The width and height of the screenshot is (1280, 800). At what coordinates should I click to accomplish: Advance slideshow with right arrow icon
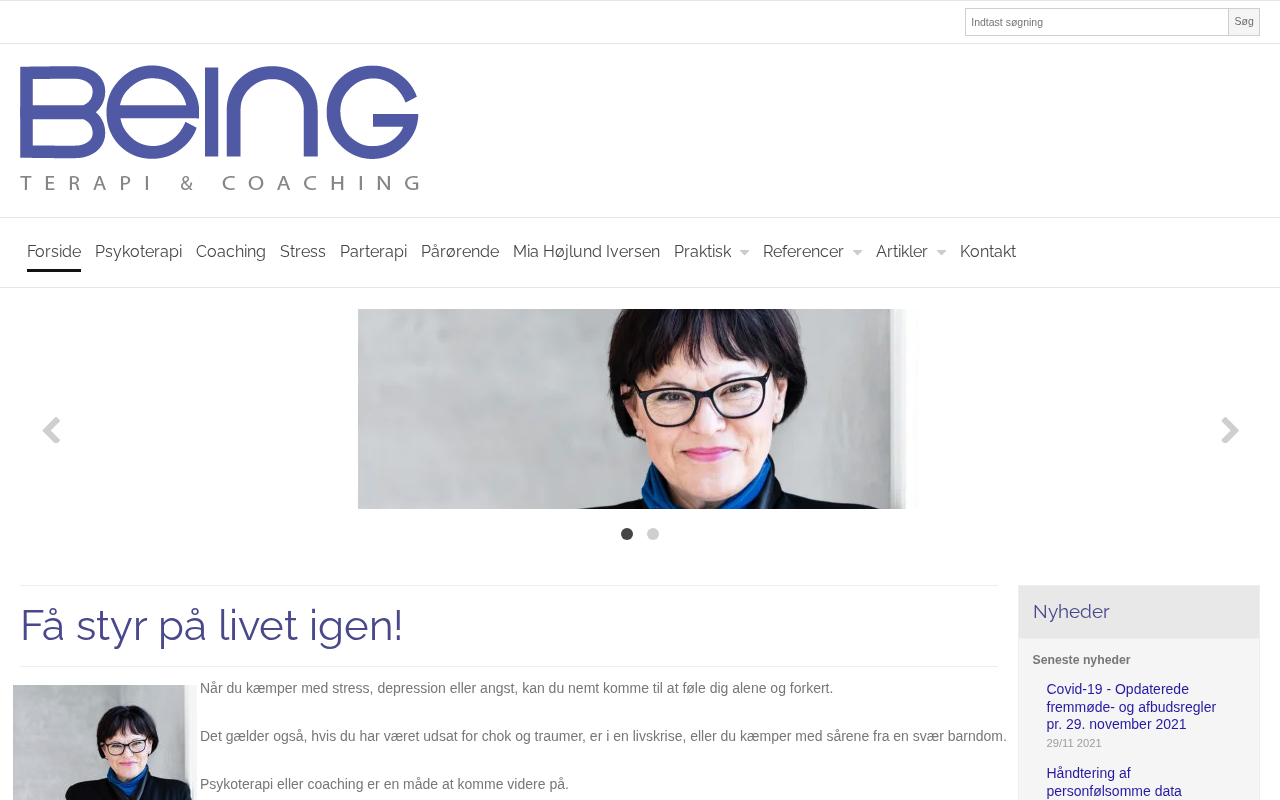[x=1230, y=431]
